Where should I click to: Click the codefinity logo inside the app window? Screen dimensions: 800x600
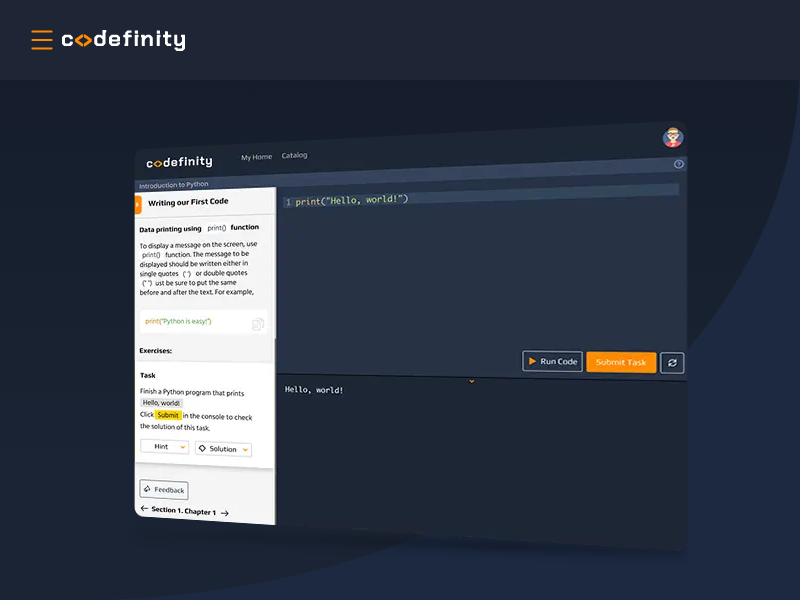tap(179, 162)
